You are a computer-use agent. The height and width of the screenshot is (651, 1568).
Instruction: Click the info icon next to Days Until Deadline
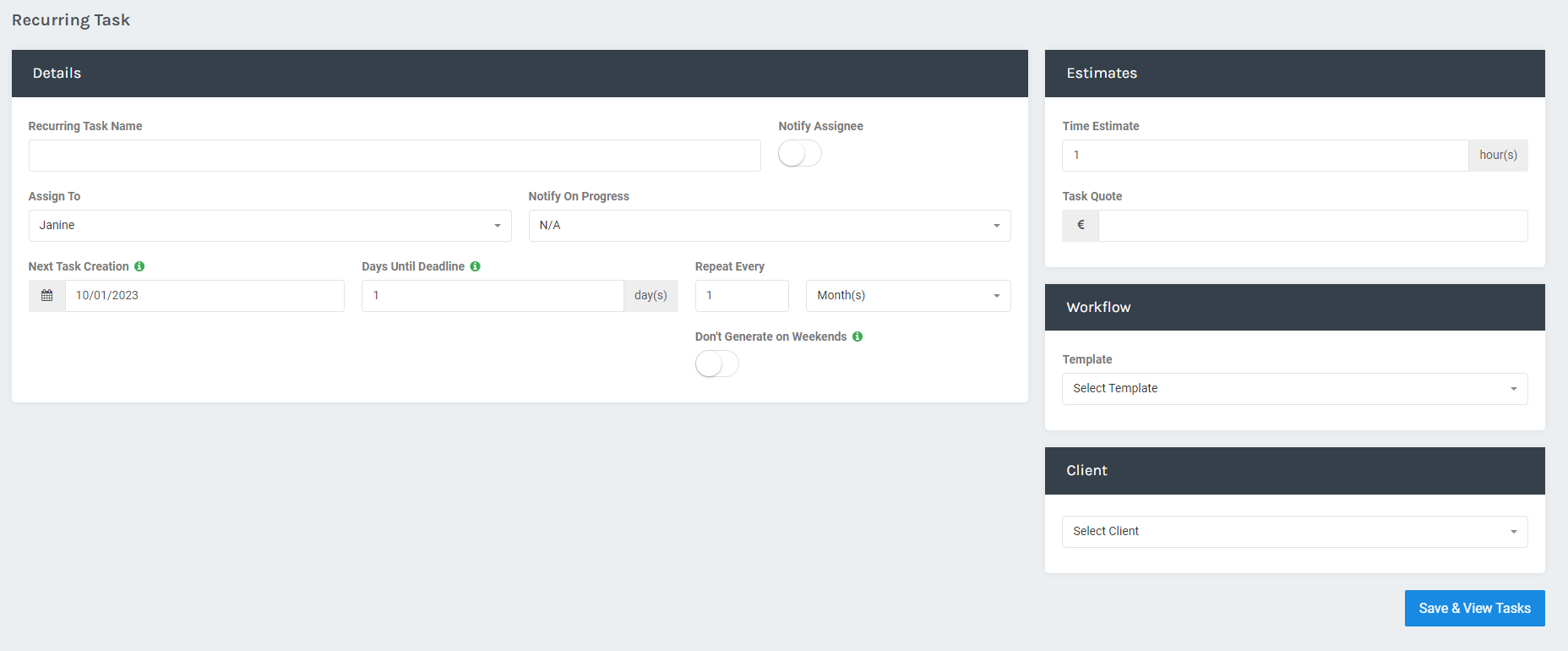476,266
